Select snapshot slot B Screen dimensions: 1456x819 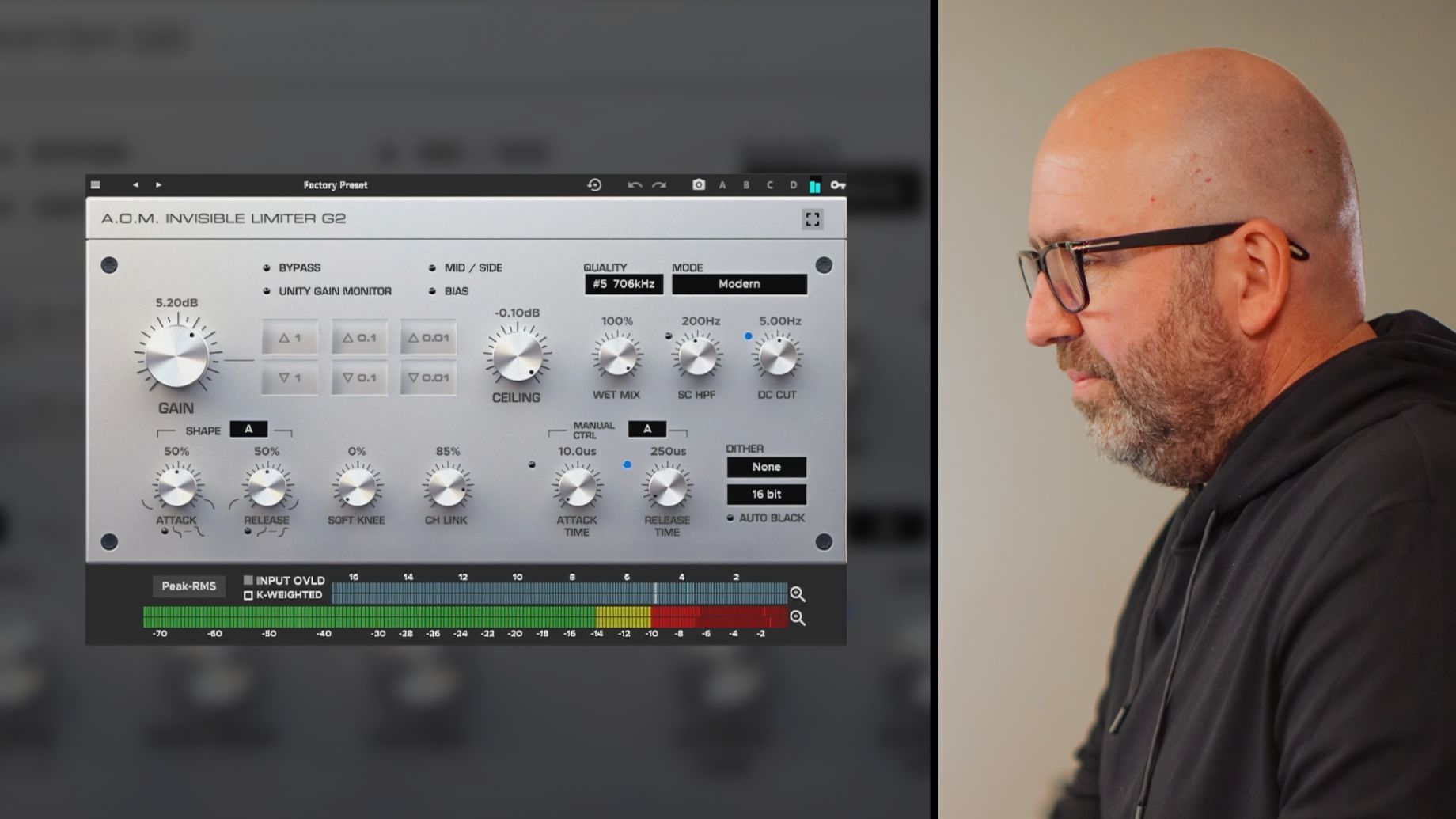point(746,185)
